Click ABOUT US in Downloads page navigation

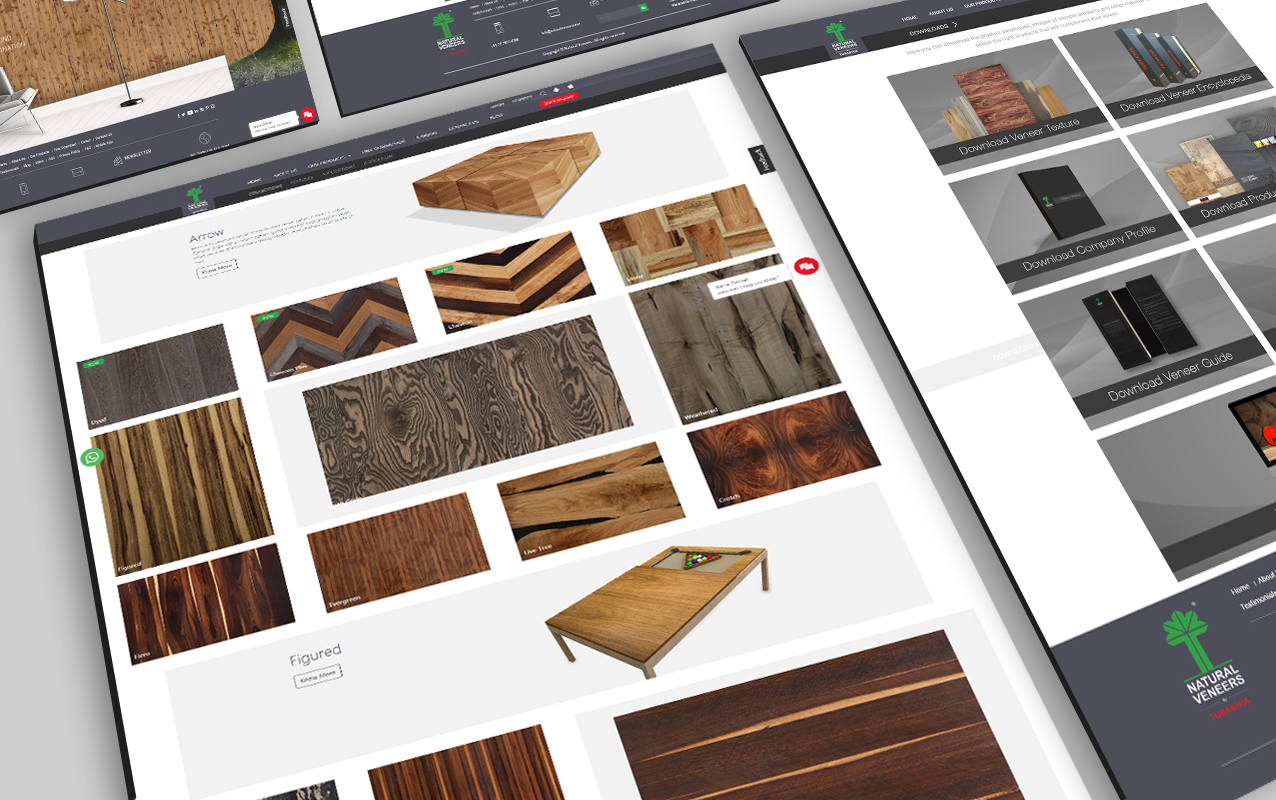coord(940,13)
